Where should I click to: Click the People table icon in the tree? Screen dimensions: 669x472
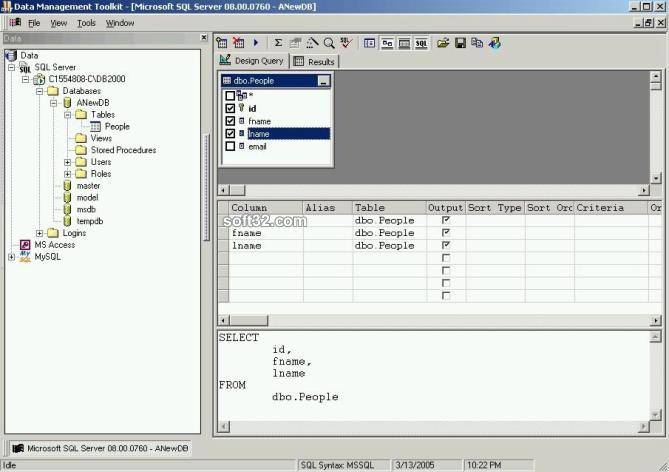(96, 126)
